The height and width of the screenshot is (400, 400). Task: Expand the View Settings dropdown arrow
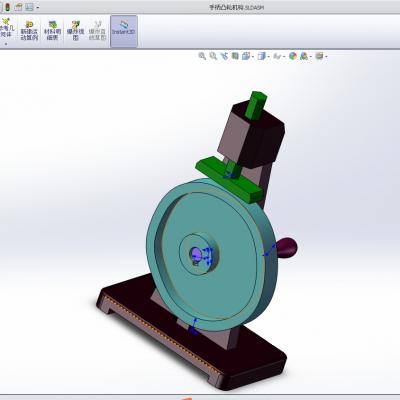point(326,57)
